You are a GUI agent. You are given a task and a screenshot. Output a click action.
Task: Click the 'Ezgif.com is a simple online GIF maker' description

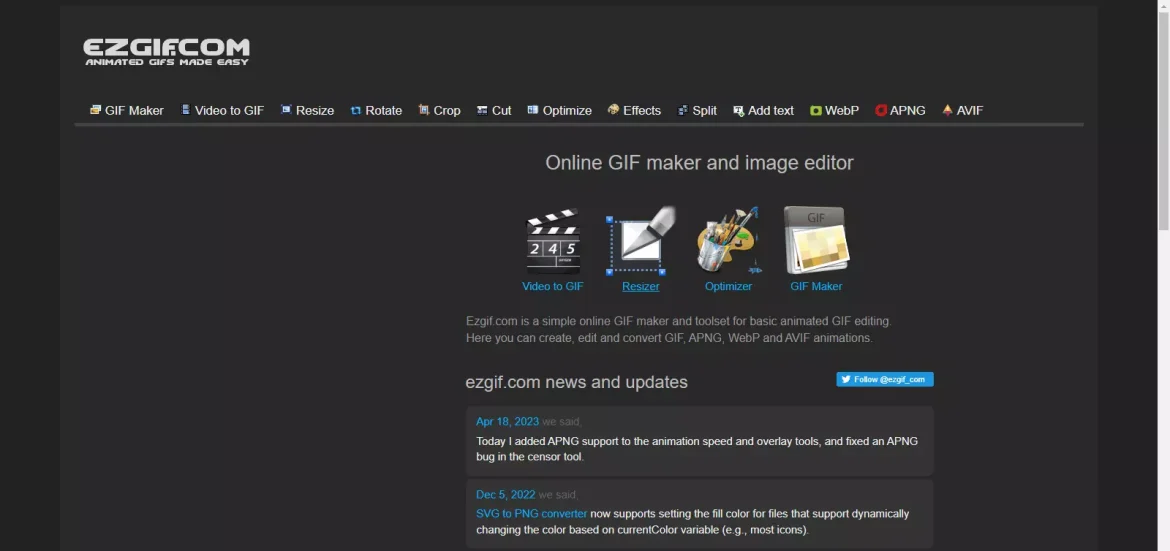point(678,329)
